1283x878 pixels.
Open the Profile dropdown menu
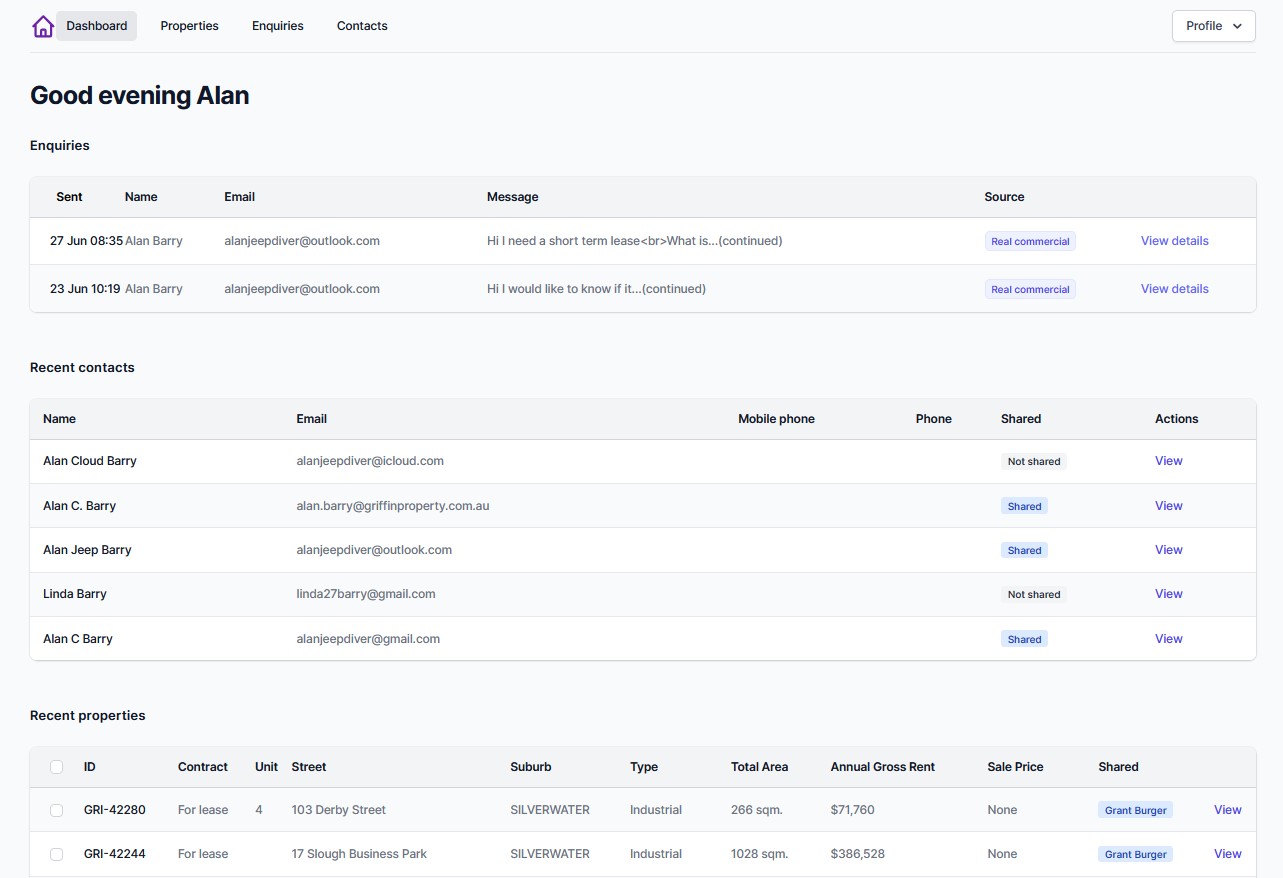coord(1213,26)
